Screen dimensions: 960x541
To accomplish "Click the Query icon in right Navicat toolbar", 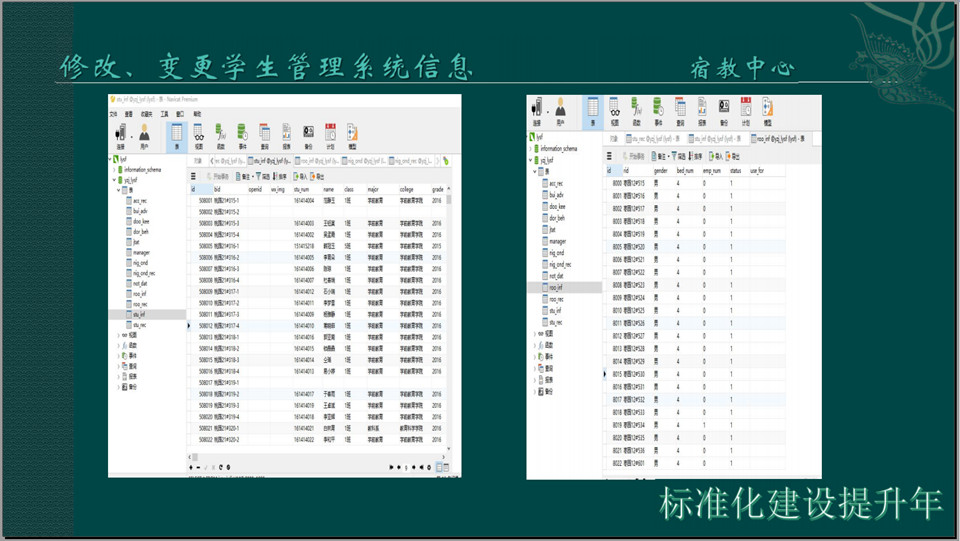I will 679,110.
